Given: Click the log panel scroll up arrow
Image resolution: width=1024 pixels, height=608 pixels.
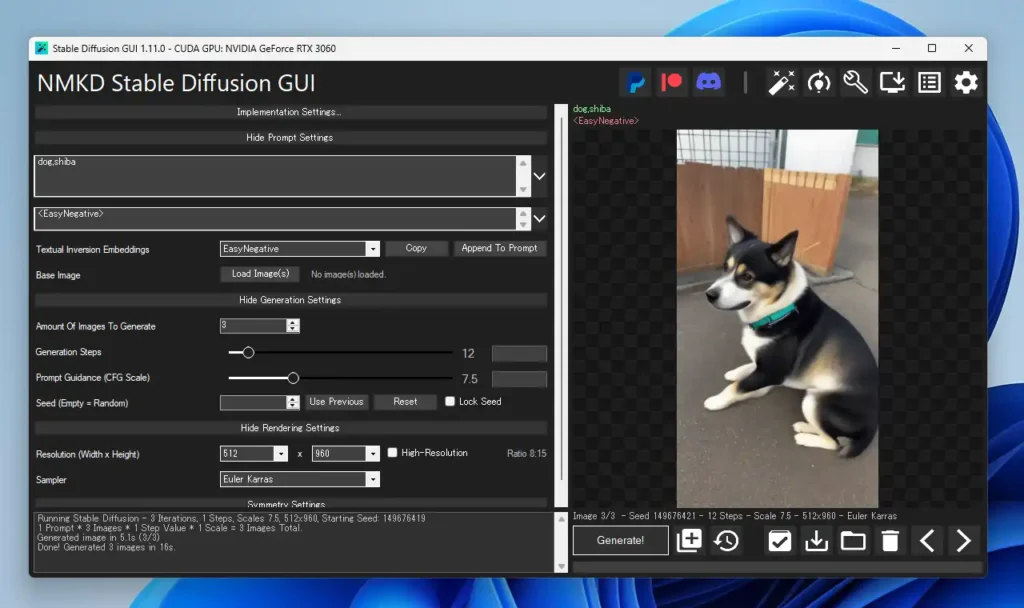Looking at the screenshot, I should [x=561, y=519].
